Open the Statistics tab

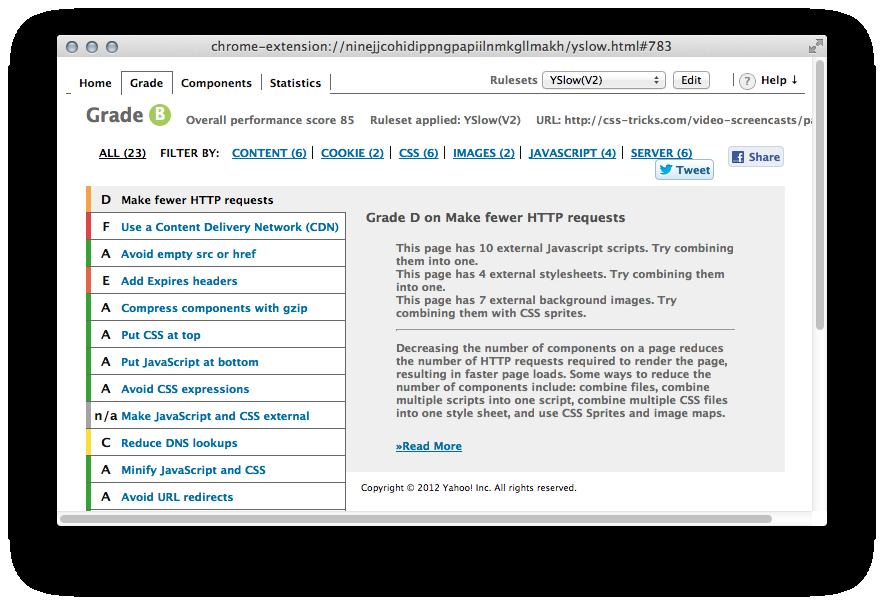(295, 83)
